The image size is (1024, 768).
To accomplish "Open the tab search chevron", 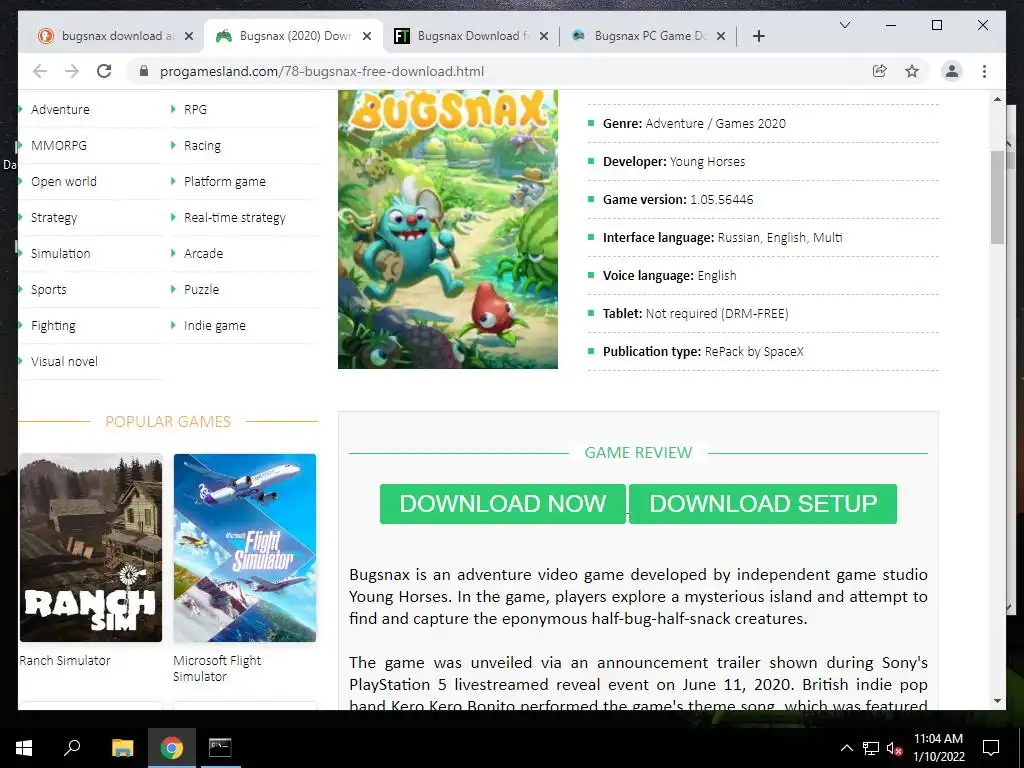I will tap(844, 25).
